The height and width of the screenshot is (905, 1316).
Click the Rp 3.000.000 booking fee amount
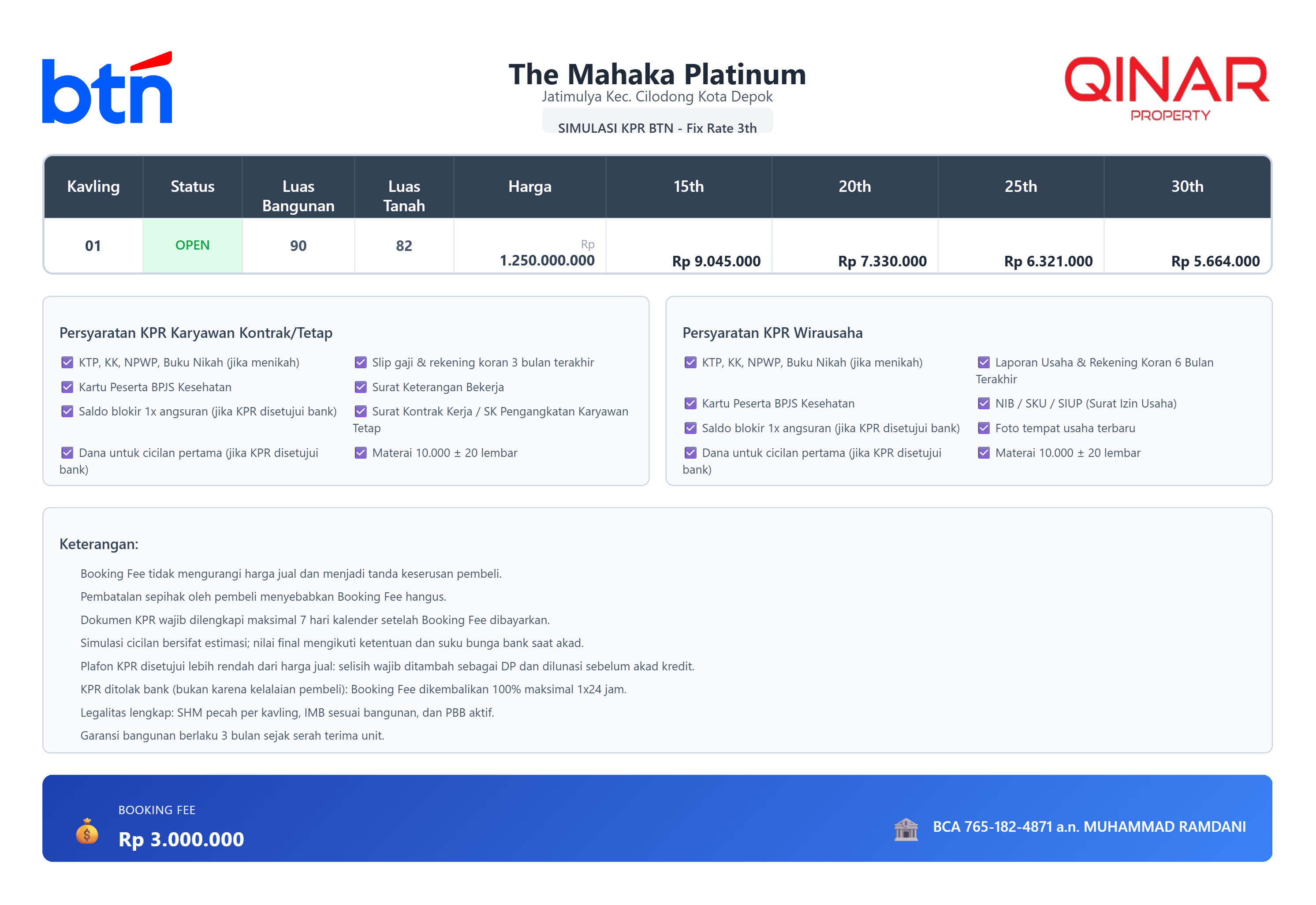coord(181,839)
